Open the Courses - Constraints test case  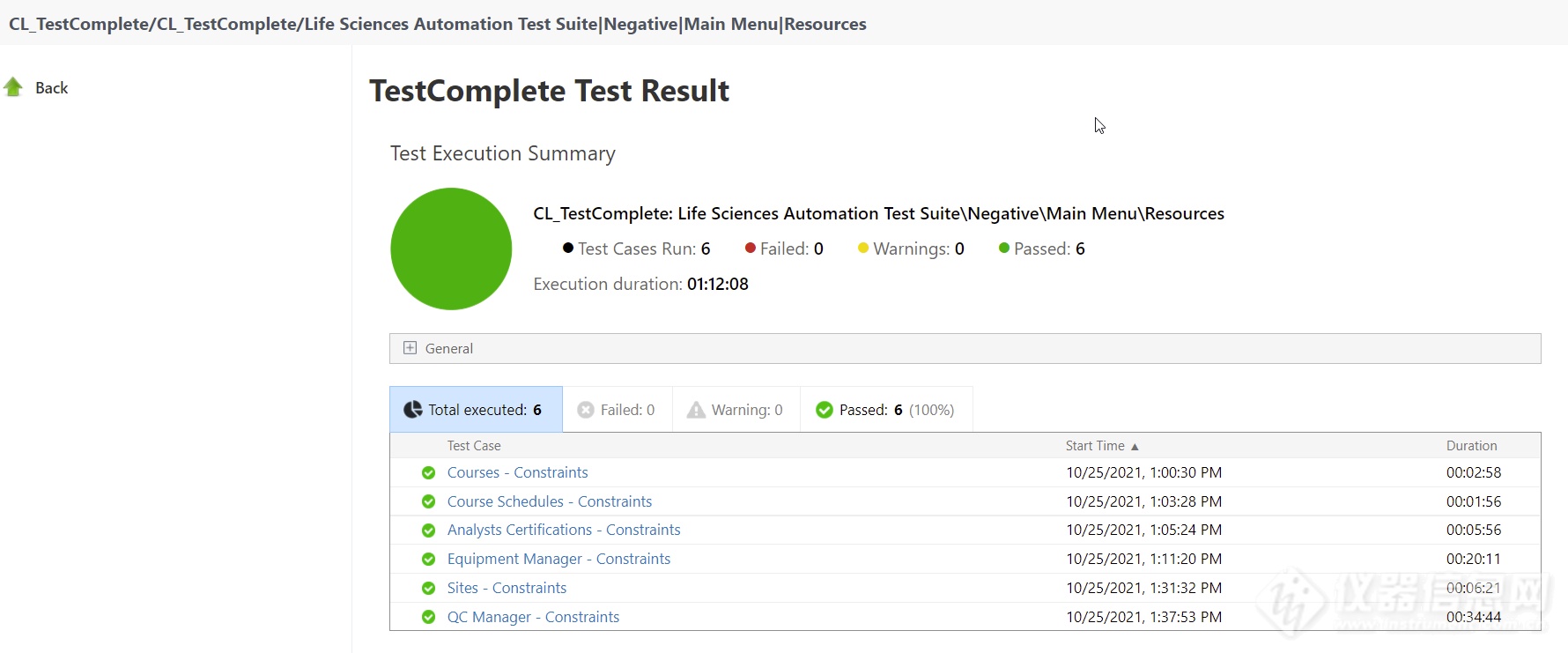click(517, 472)
